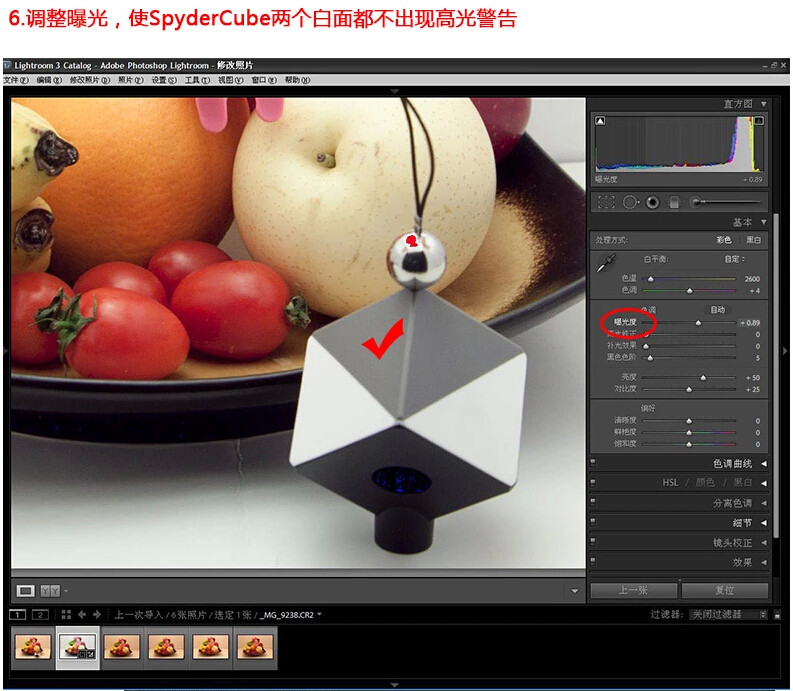Image resolution: width=793 pixels, height=691 pixels.
Task: Toggle highlight clipping indicator in histogram
Action: tap(759, 120)
